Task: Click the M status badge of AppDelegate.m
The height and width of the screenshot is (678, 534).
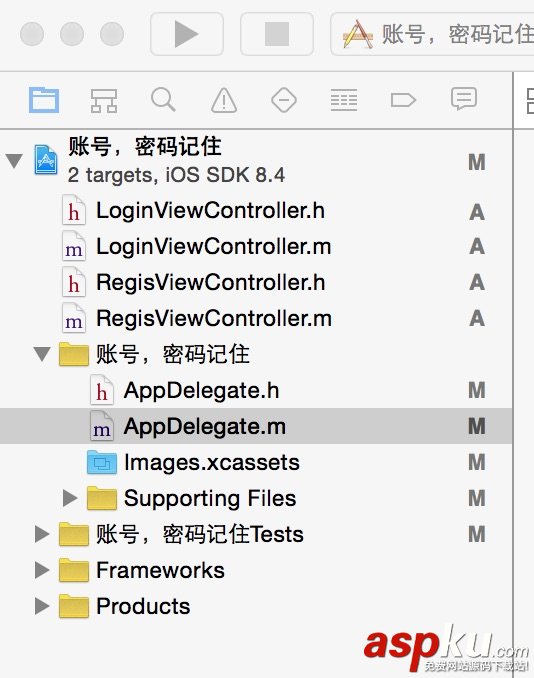Action: pyautogui.click(x=477, y=426)
